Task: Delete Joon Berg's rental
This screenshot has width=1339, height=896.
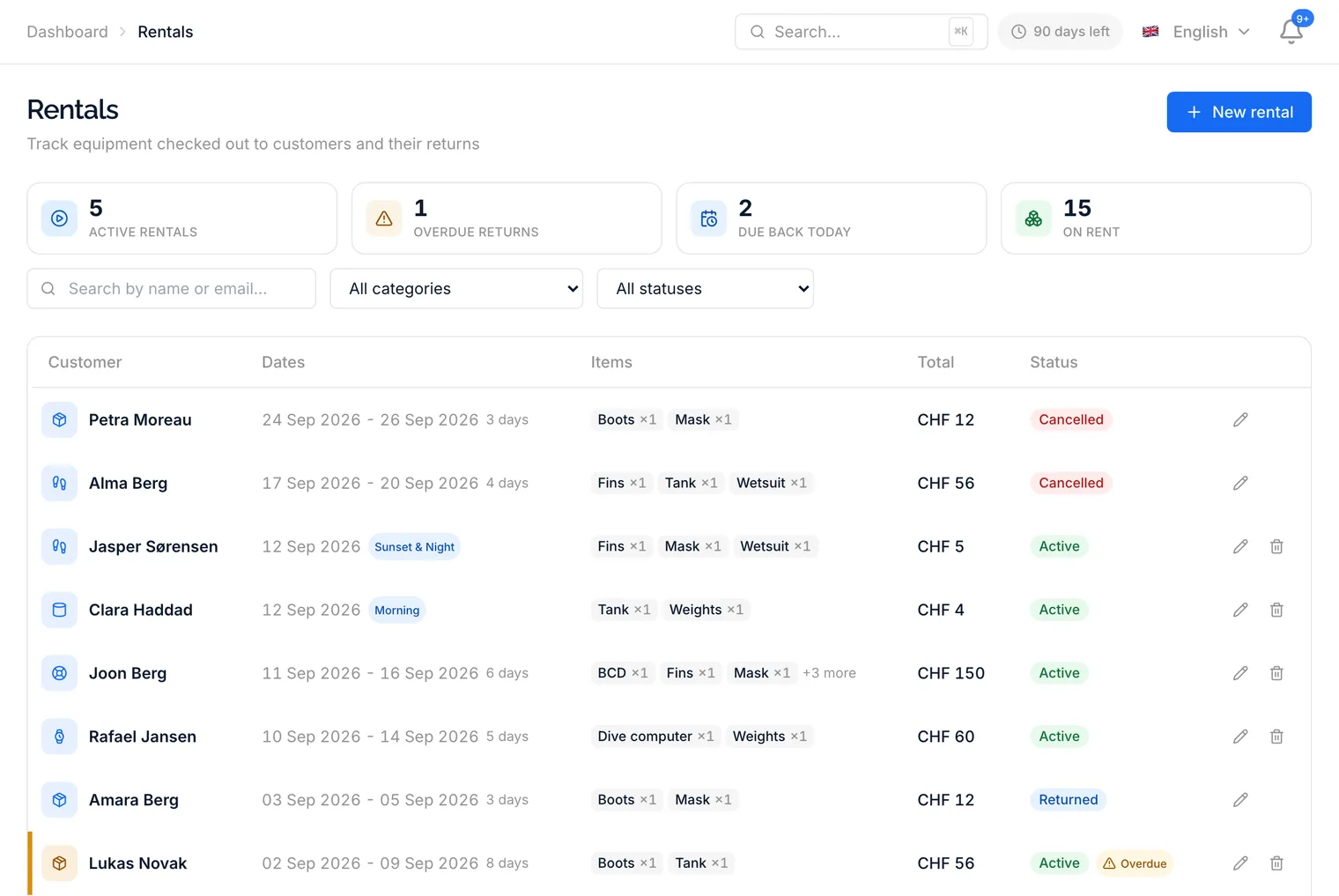Action: [1276, 673]
